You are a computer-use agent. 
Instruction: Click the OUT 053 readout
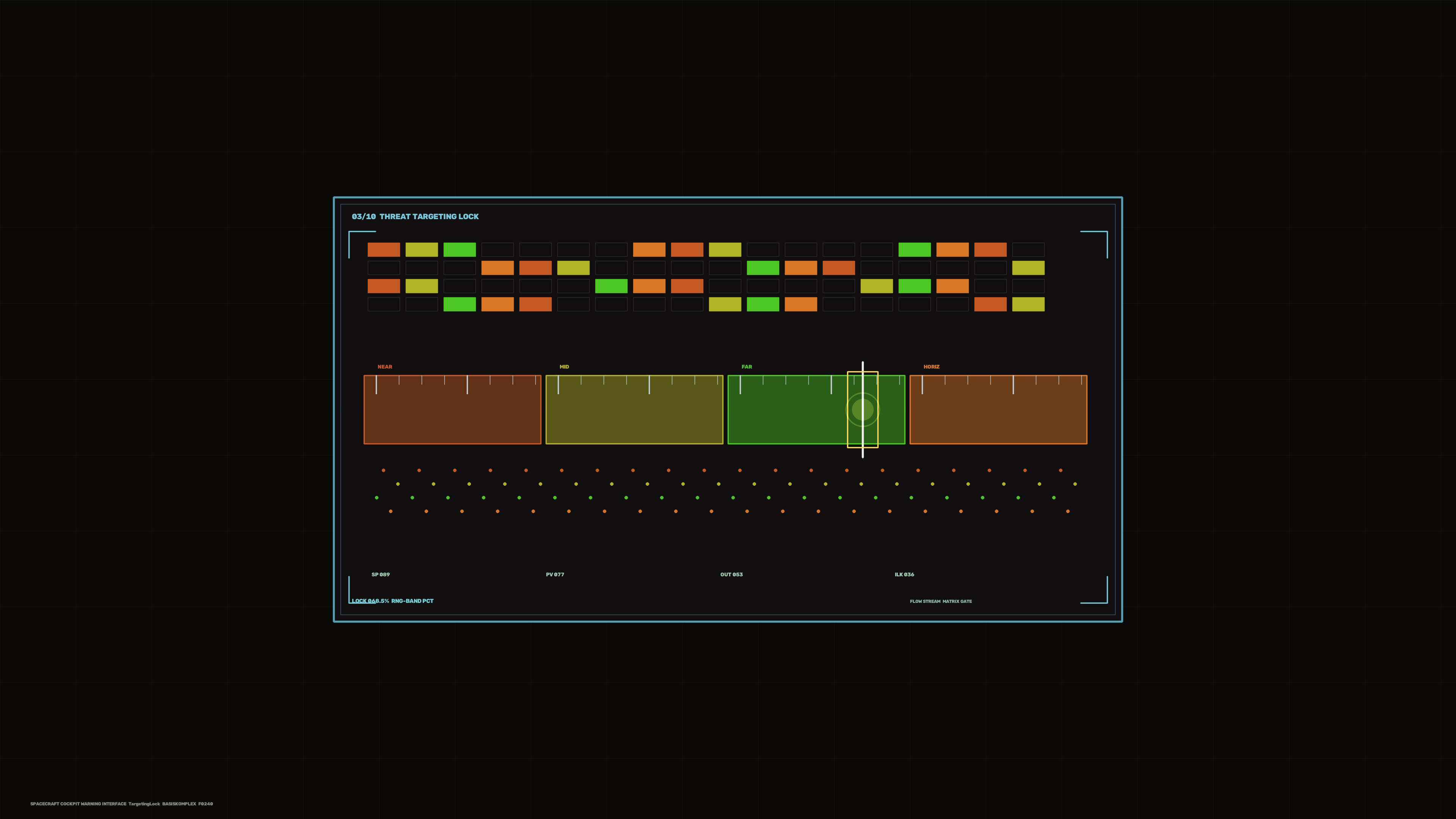pyautogui.click(x=731, y=574)
